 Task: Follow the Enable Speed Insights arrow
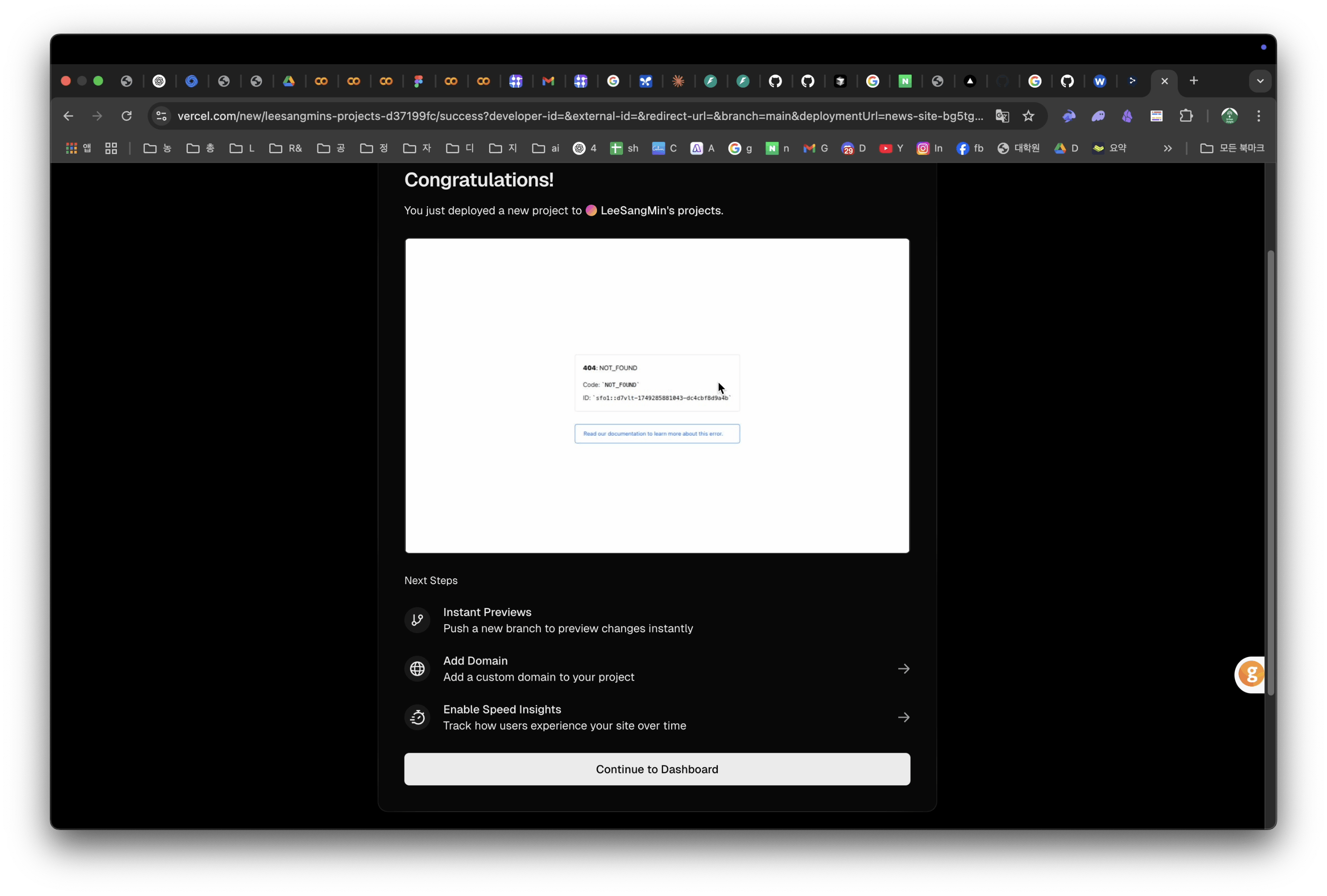[903, 717]
